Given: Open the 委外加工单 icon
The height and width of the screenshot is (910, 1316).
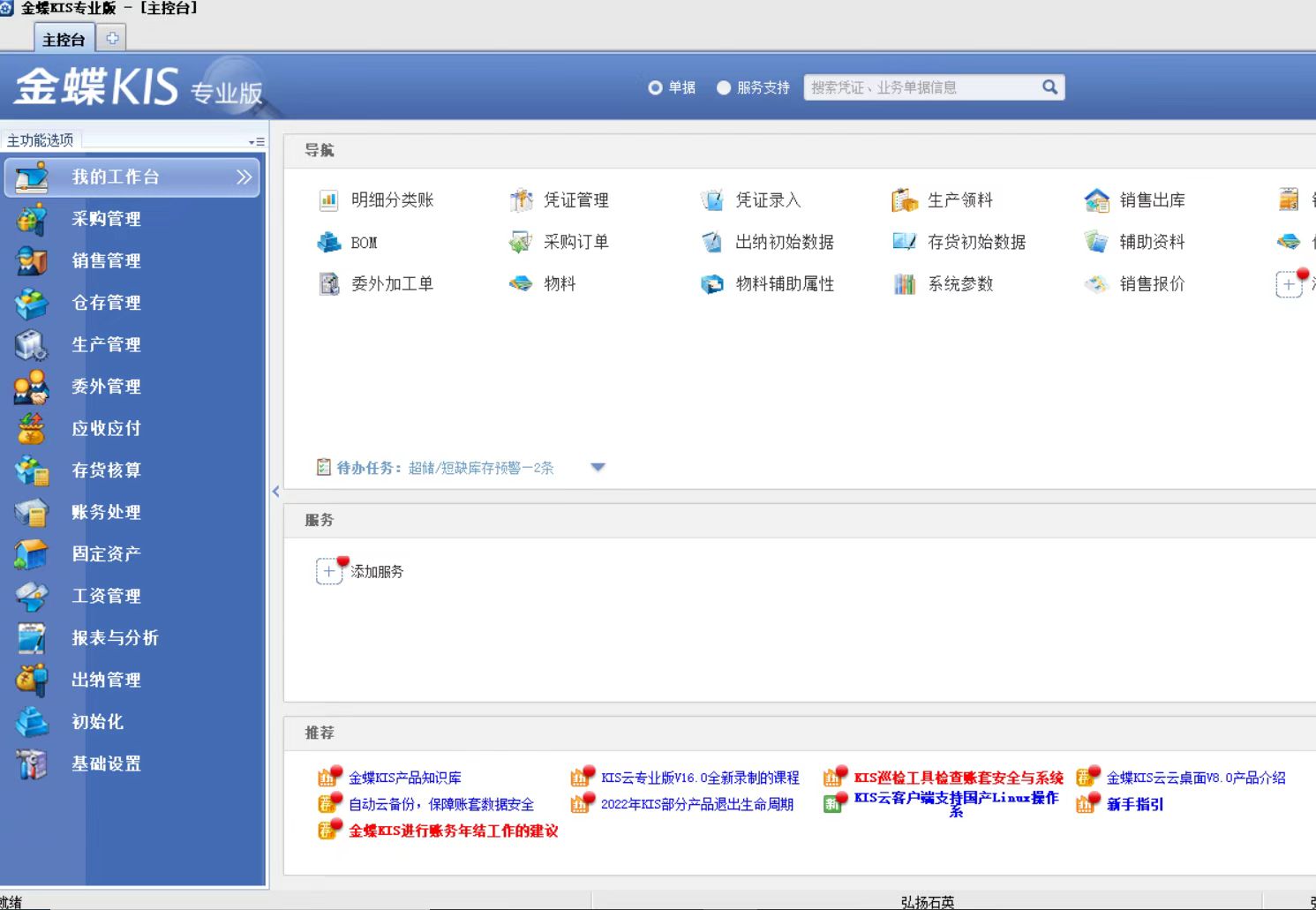Looking at the screenshot, I should [x=328, y=284].
